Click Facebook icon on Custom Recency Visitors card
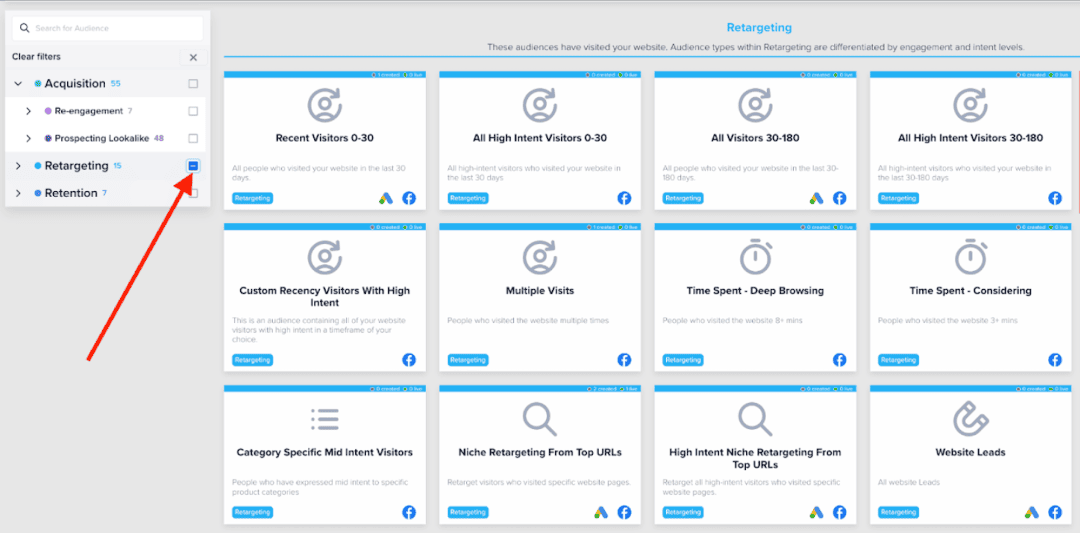The width and height of the screenshot is (1080, 533). [409, 359]
